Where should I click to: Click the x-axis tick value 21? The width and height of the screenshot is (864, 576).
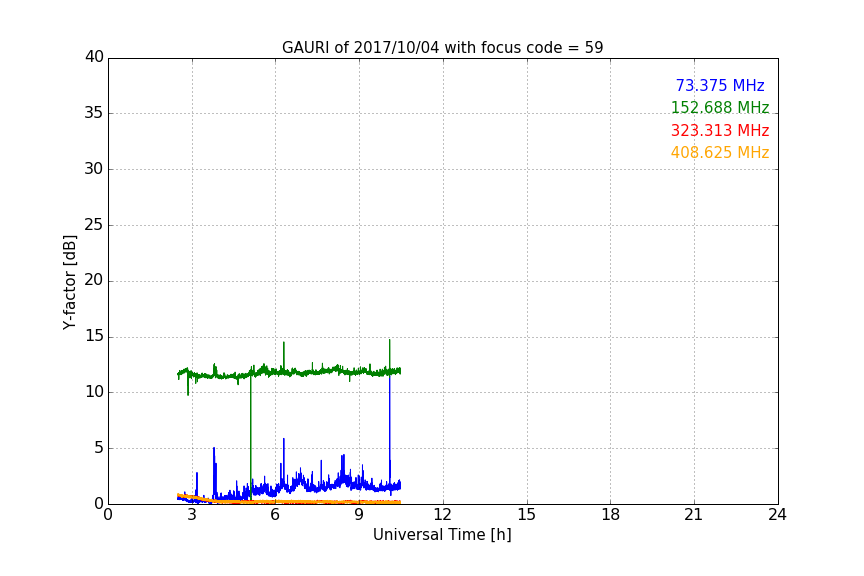[x=694, y=515]
